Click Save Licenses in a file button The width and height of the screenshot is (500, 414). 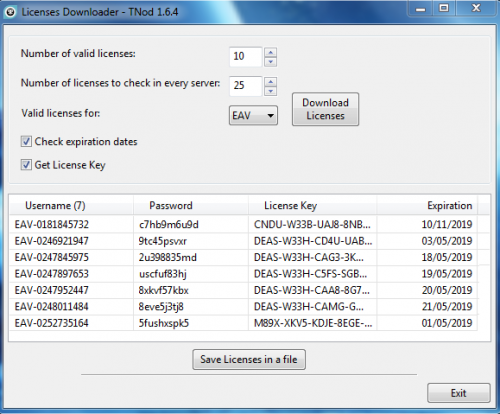249,359
